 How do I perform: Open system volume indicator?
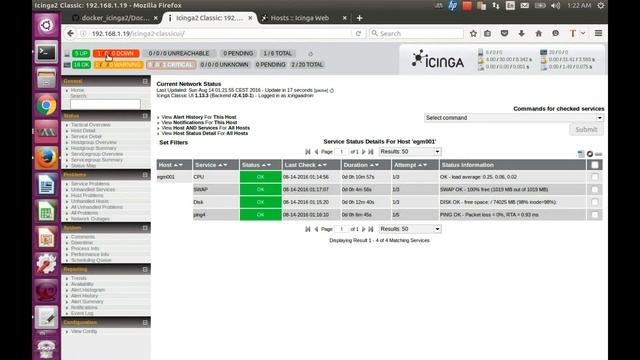(x=555, y=5)
